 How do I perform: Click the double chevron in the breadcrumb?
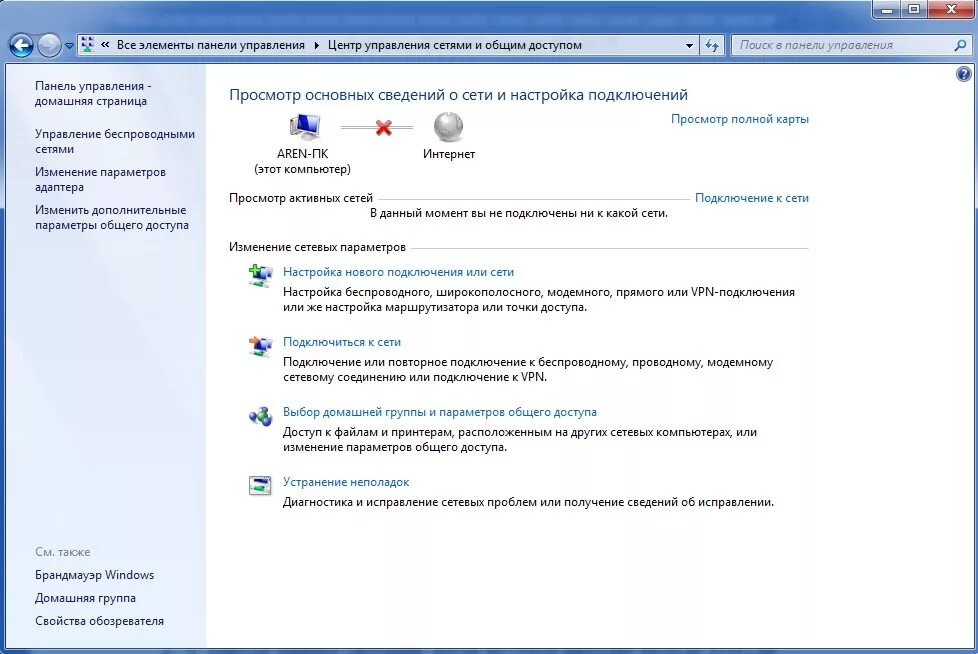[x=105, y=45]
